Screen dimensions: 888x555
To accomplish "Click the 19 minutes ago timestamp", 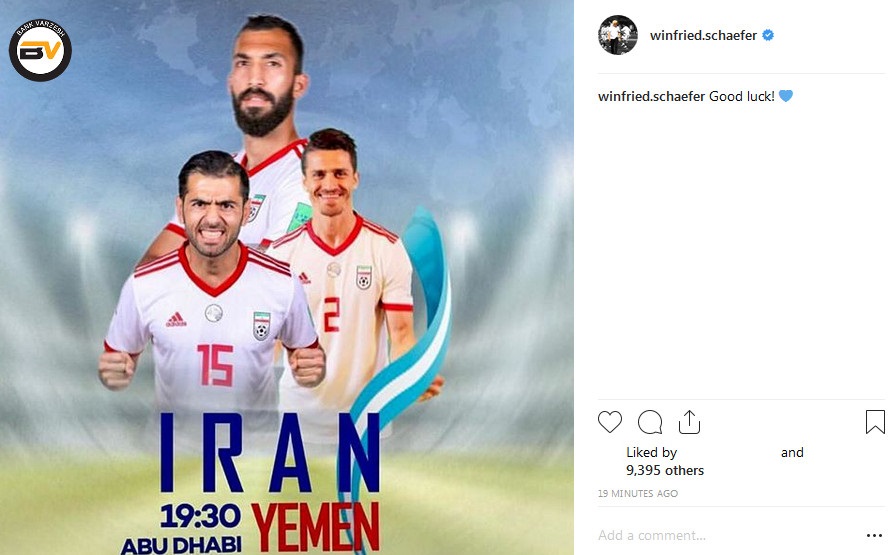I will (638, 493).
